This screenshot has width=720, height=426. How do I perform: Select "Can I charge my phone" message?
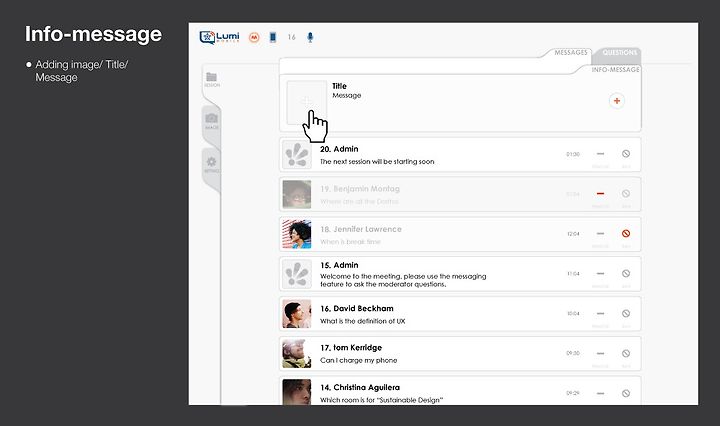coord(359,360)
